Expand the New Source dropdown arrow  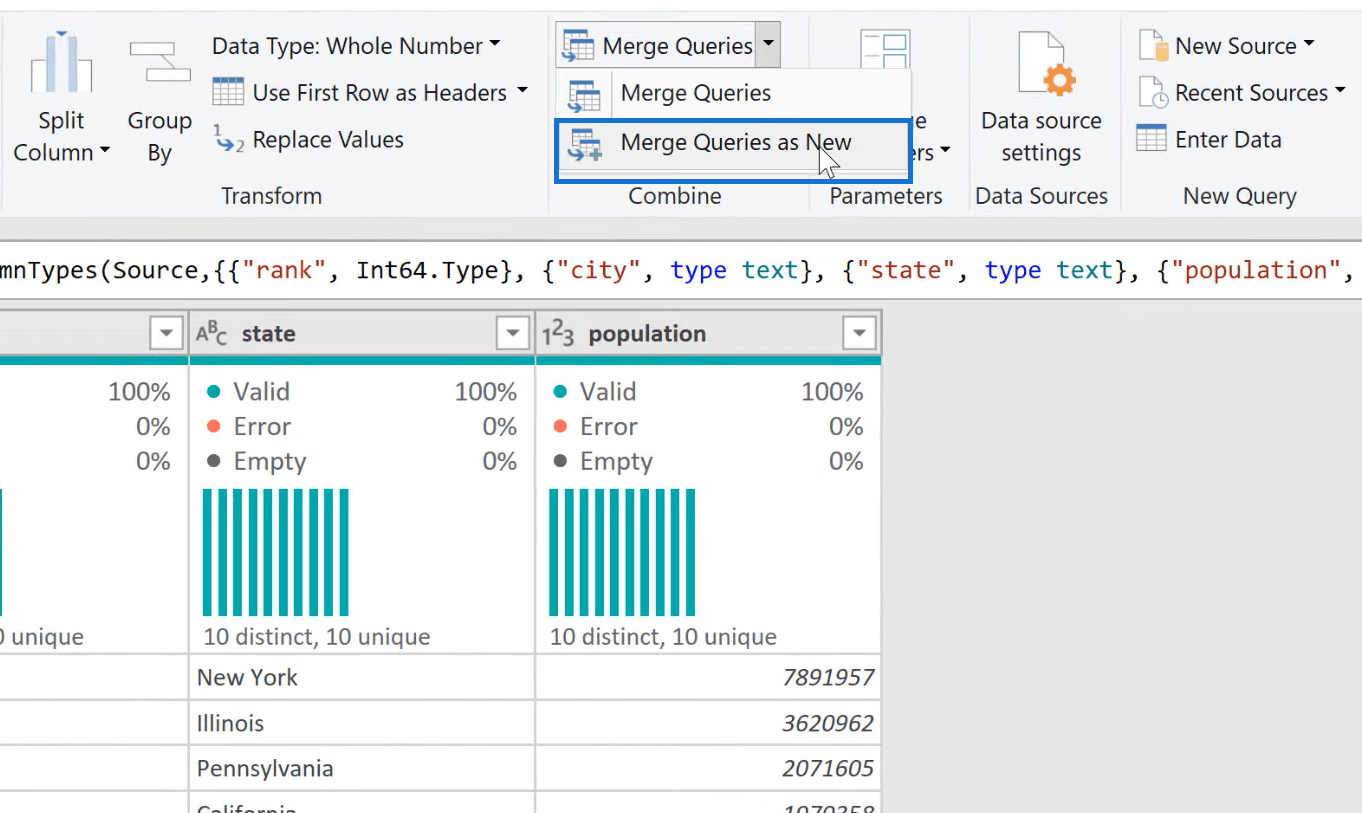(x=1309, y=45)
